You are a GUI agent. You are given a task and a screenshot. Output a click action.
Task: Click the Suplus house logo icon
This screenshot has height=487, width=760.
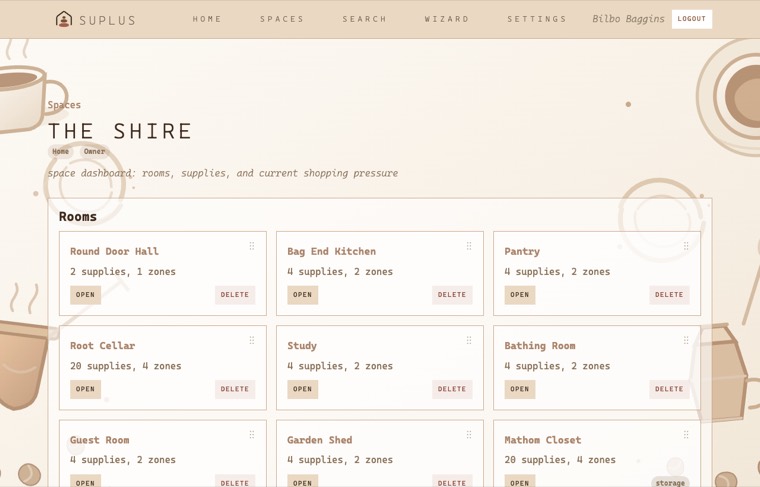point(63,19)
